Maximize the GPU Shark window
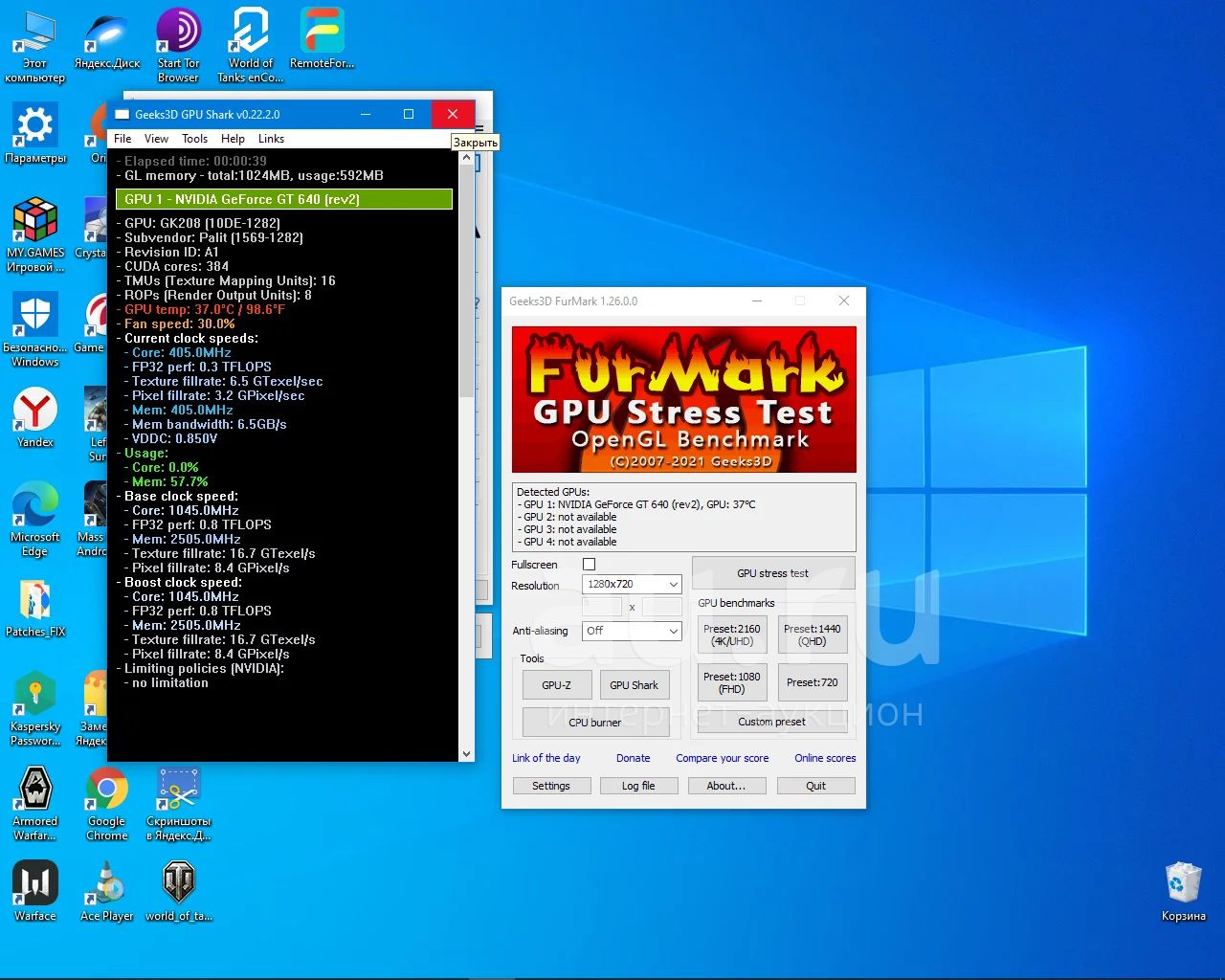Viewport: 1225px width, 980px height. [409, 114]
